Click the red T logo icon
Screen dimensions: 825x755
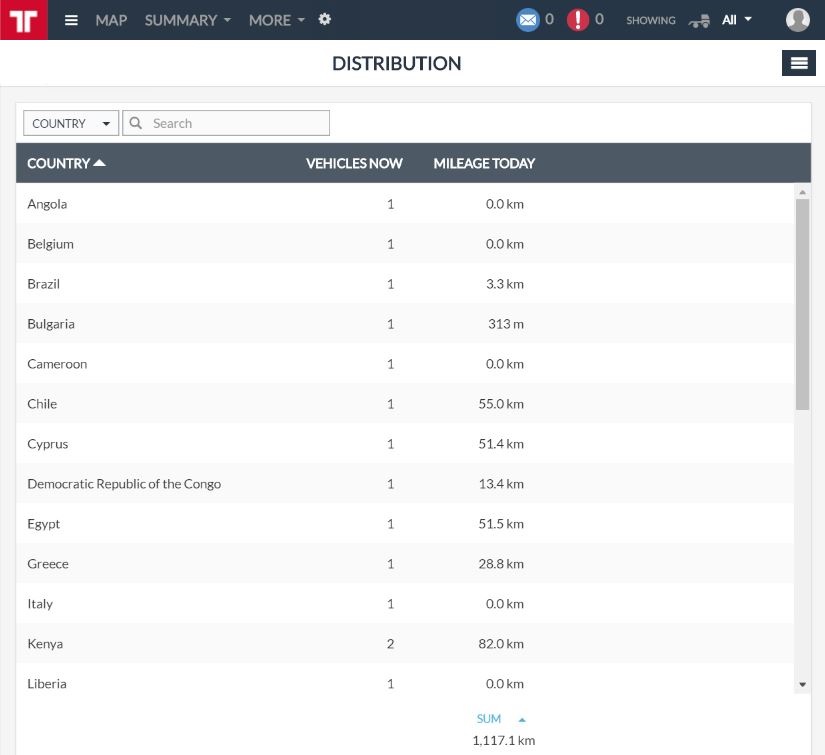(x=24, y=20)
